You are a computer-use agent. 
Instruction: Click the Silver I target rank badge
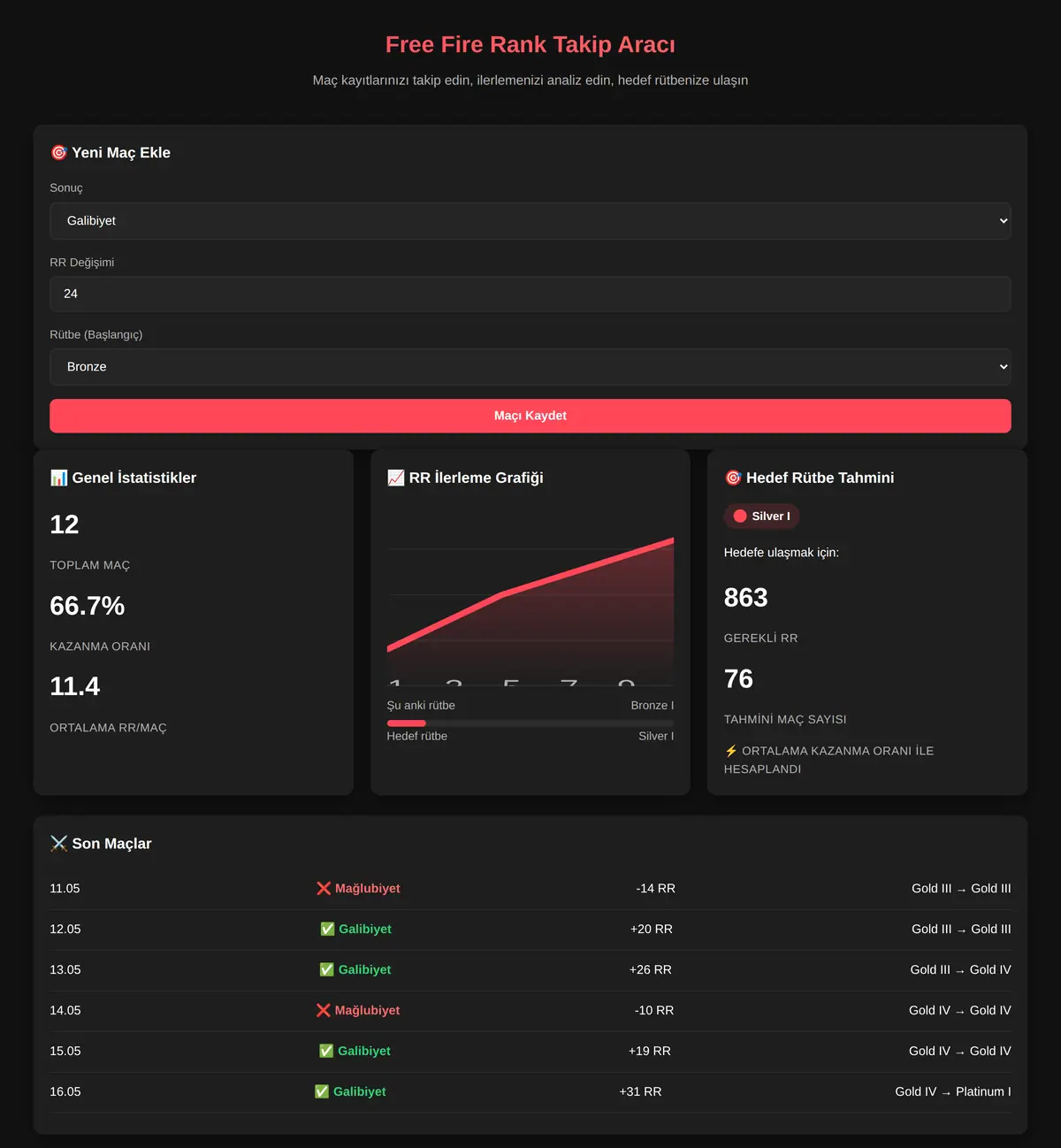(762, 517)
